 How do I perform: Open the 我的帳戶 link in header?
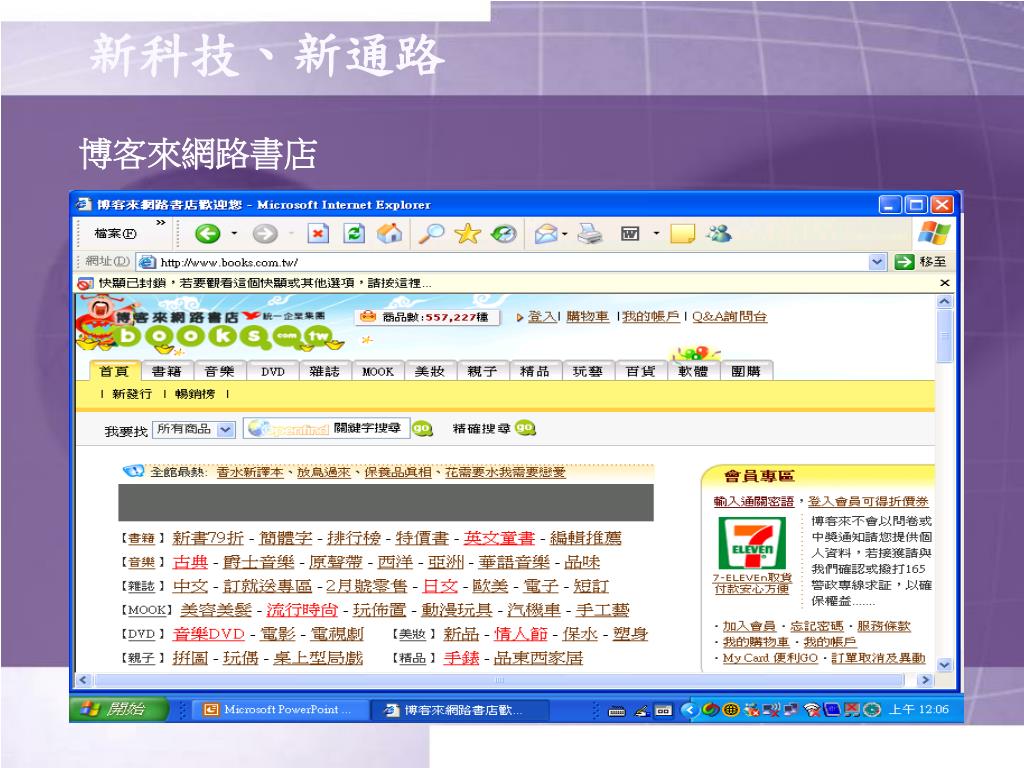click(x=651, y=317)
